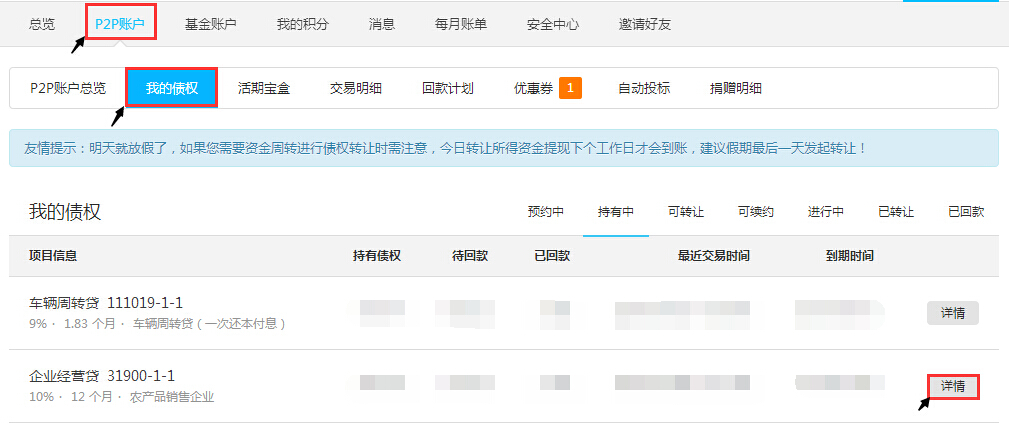
Task: Open 活期宝盒 sub-tab
Action: (264, 88)
